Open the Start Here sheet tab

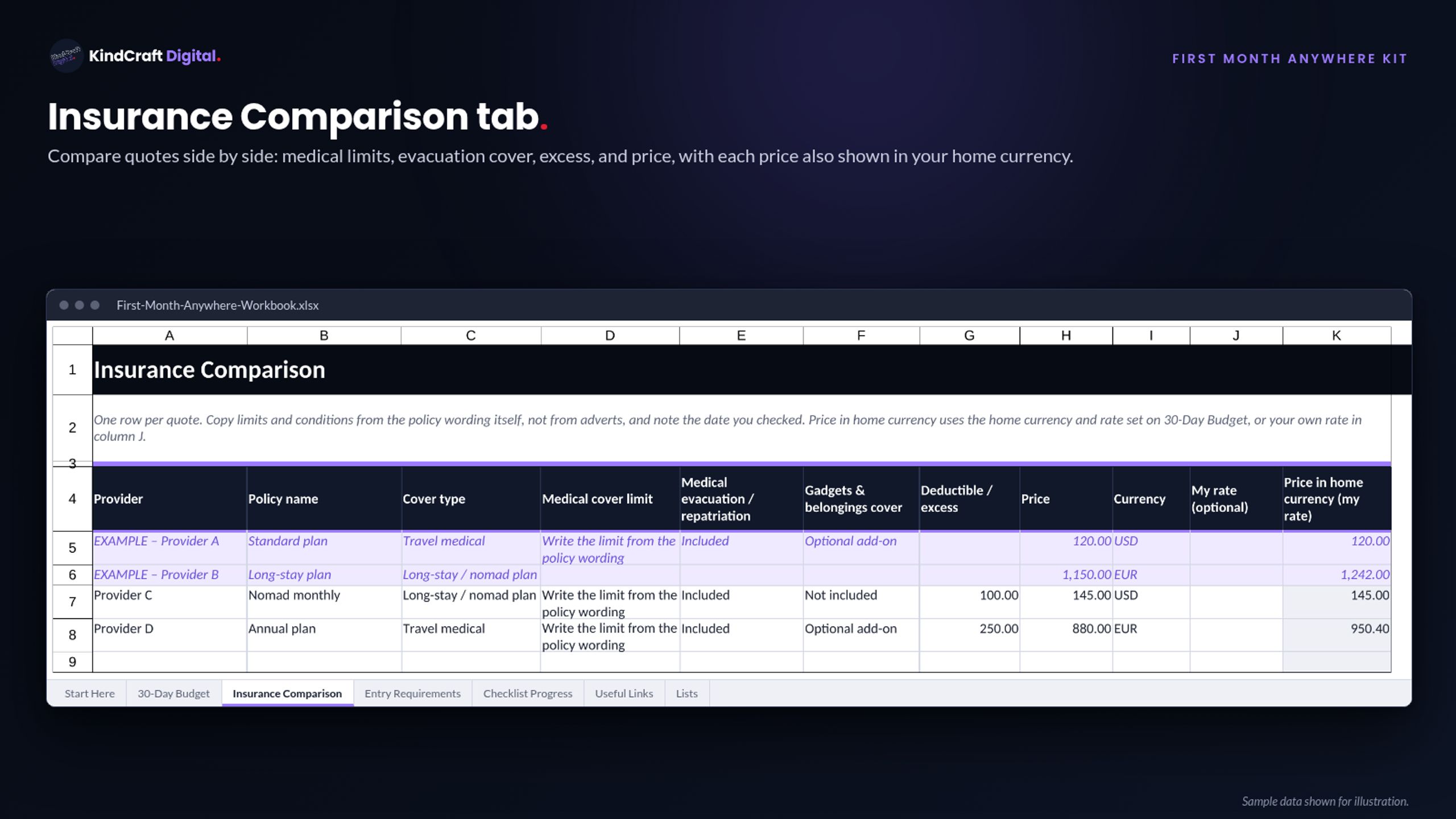[x=89, y=693]
